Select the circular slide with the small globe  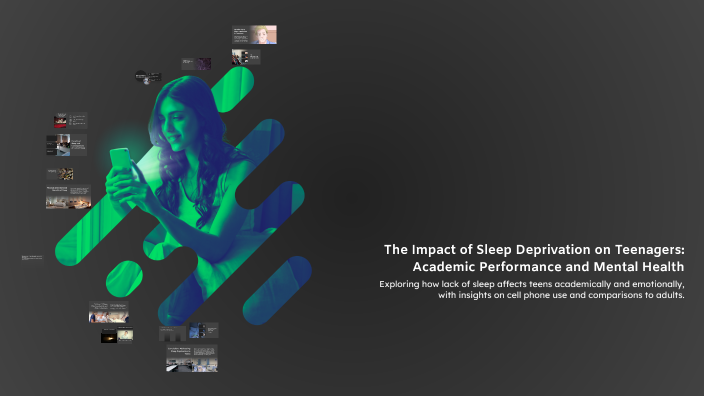[148, 77]
